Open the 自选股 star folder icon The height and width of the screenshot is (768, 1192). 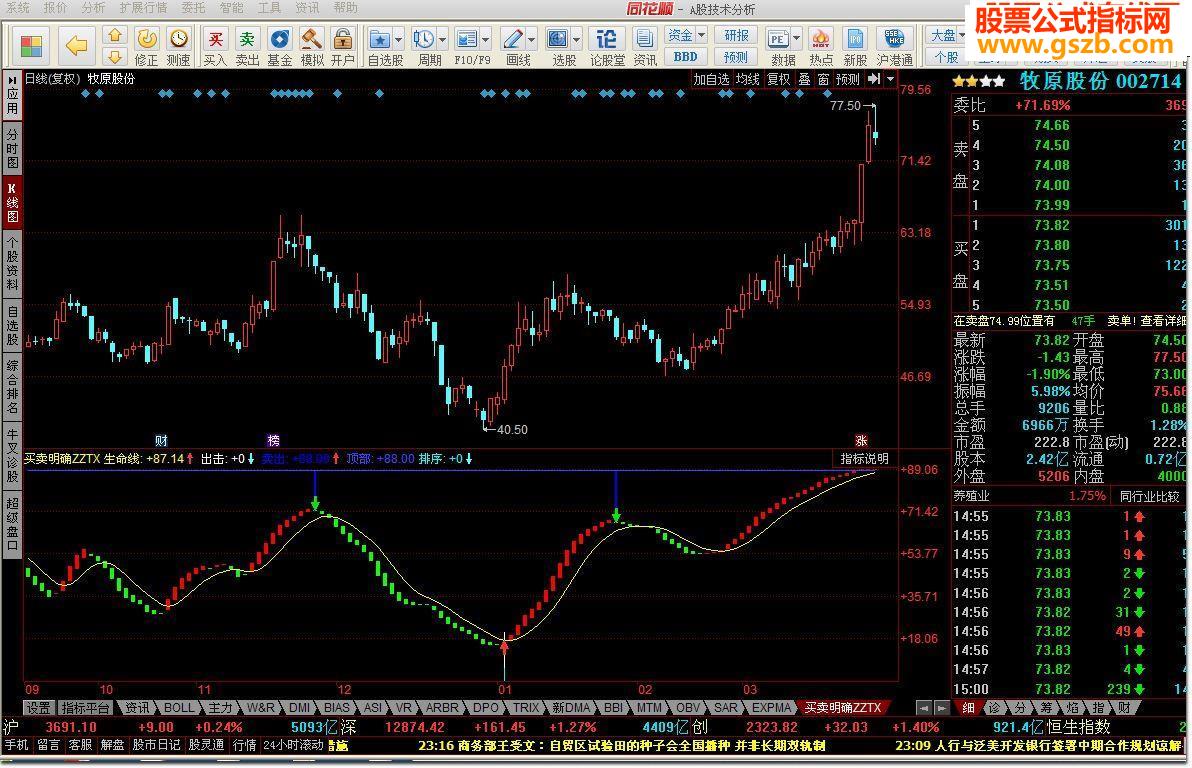(379, 39)
